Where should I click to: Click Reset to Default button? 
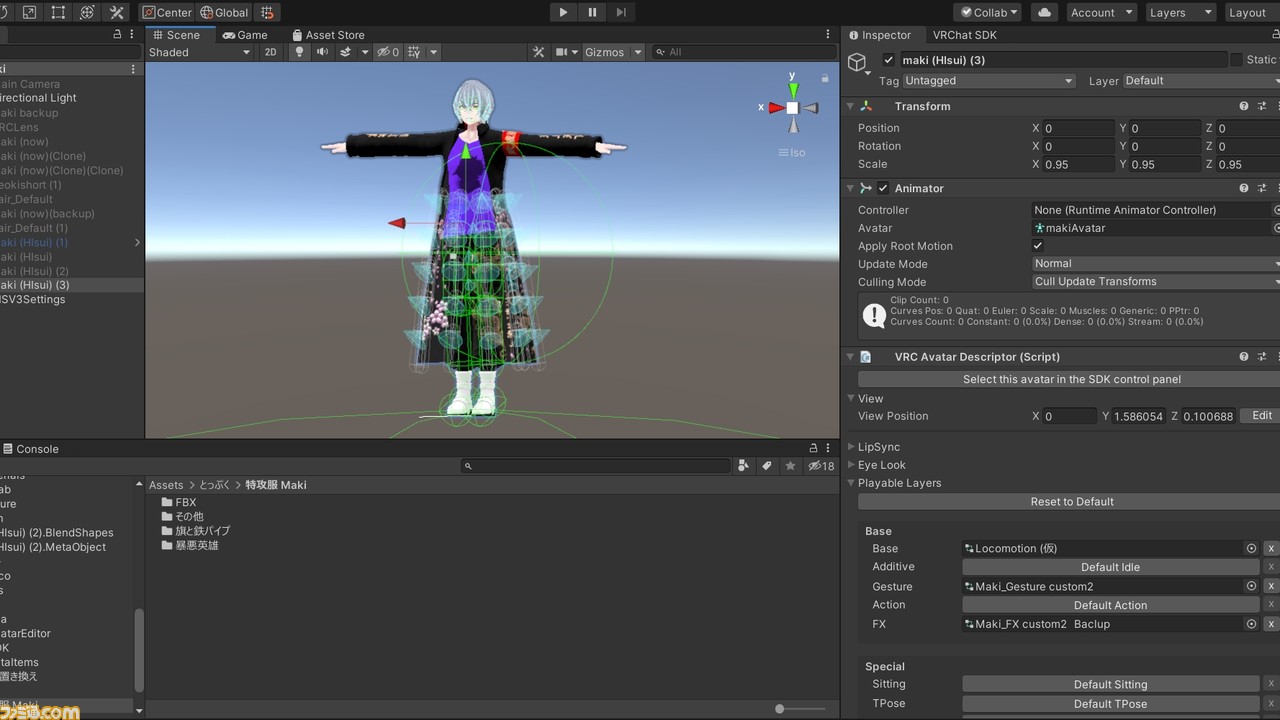(x=1071, y=502)
